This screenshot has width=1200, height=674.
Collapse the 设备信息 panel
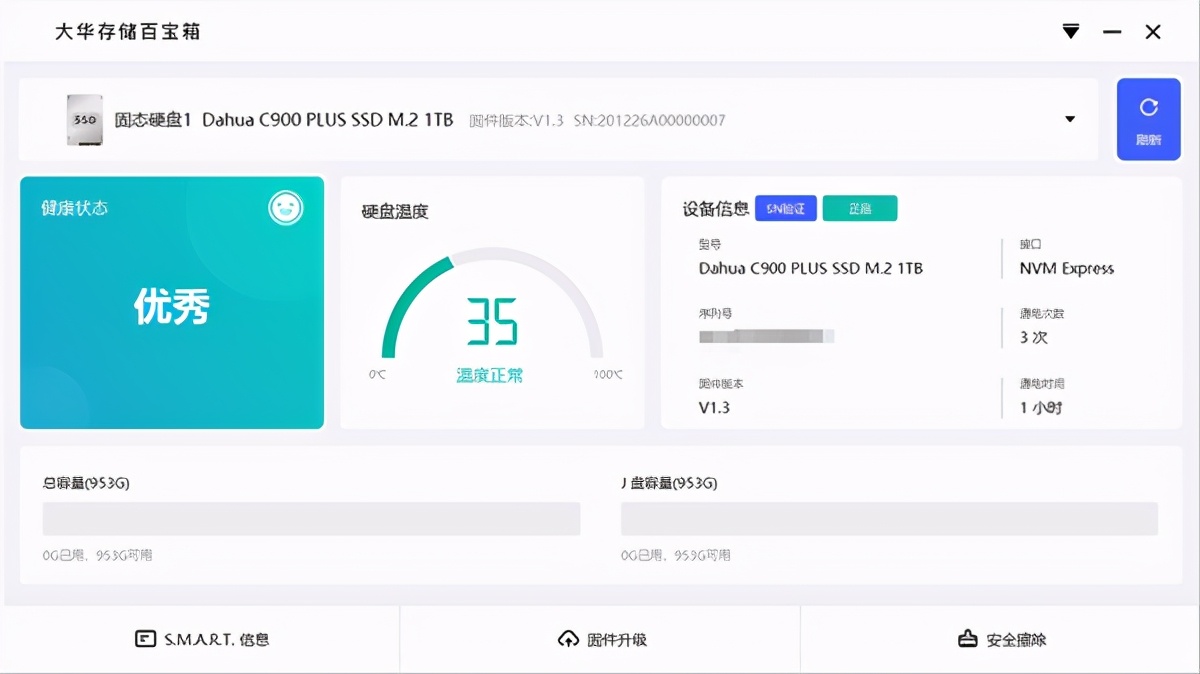click(x=702, y=208)
